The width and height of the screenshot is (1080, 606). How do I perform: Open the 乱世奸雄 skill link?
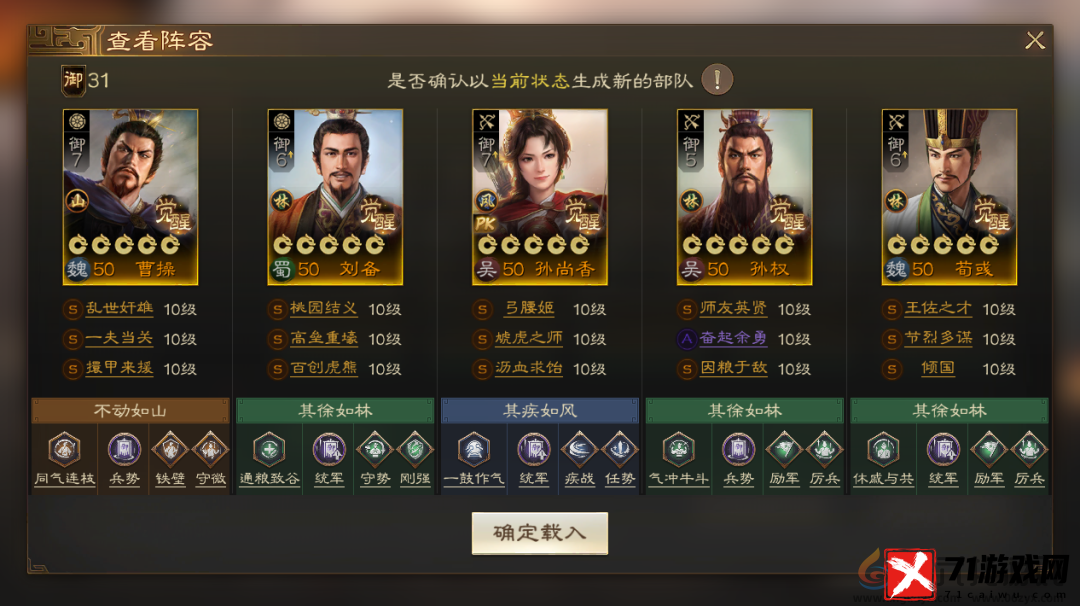119,309
